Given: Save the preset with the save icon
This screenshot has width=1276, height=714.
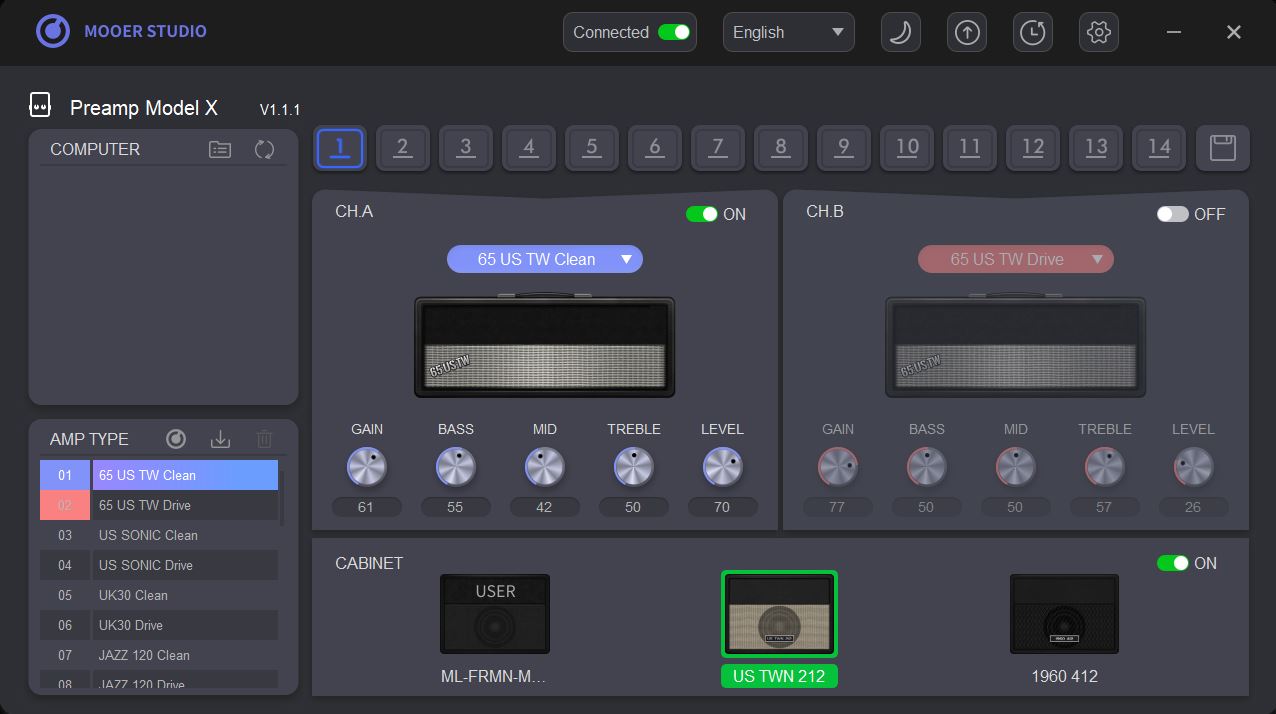Looking at the screenshot, I should pos(1223,147).
